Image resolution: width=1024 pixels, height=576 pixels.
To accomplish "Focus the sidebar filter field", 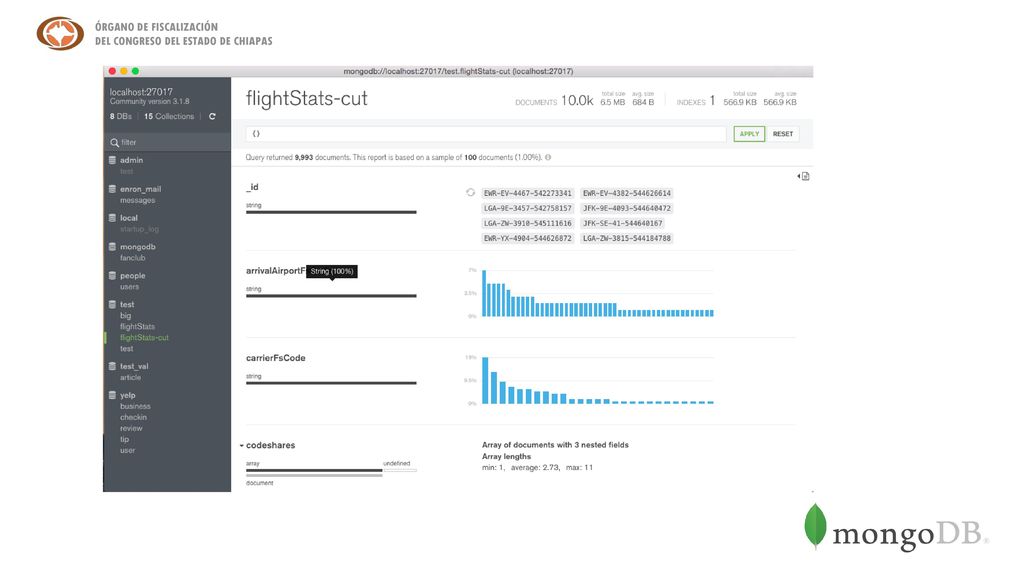I will [167, 142].
